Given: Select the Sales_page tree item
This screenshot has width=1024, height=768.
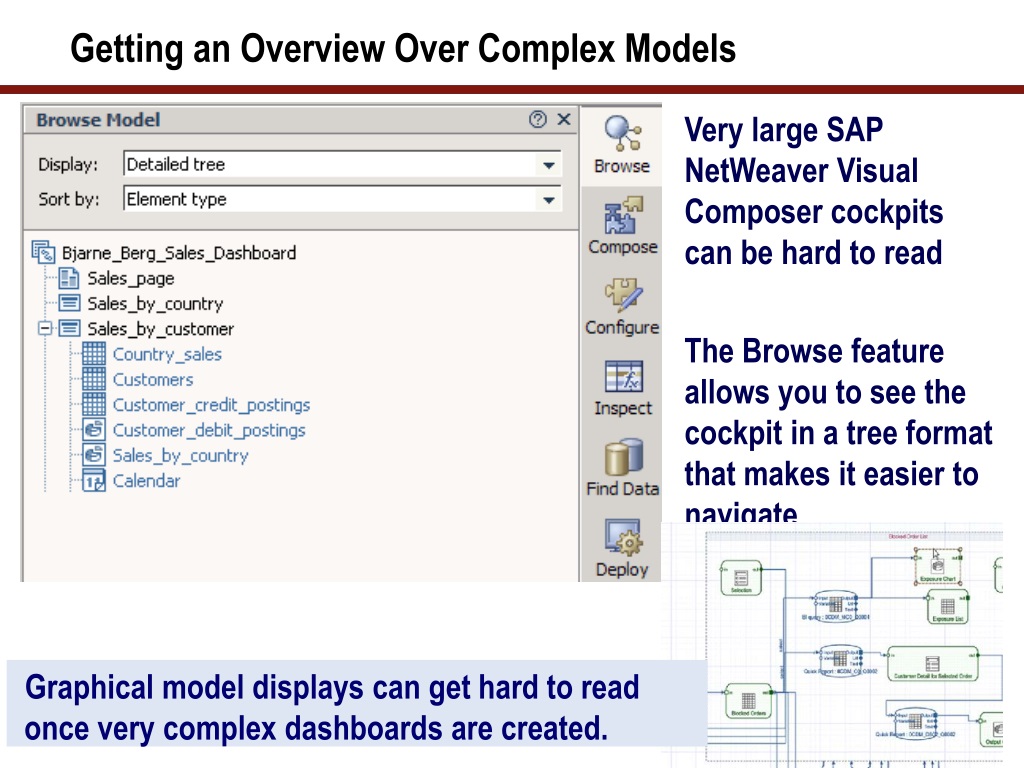Looking at the screenshot, I should tap(131, 278).
